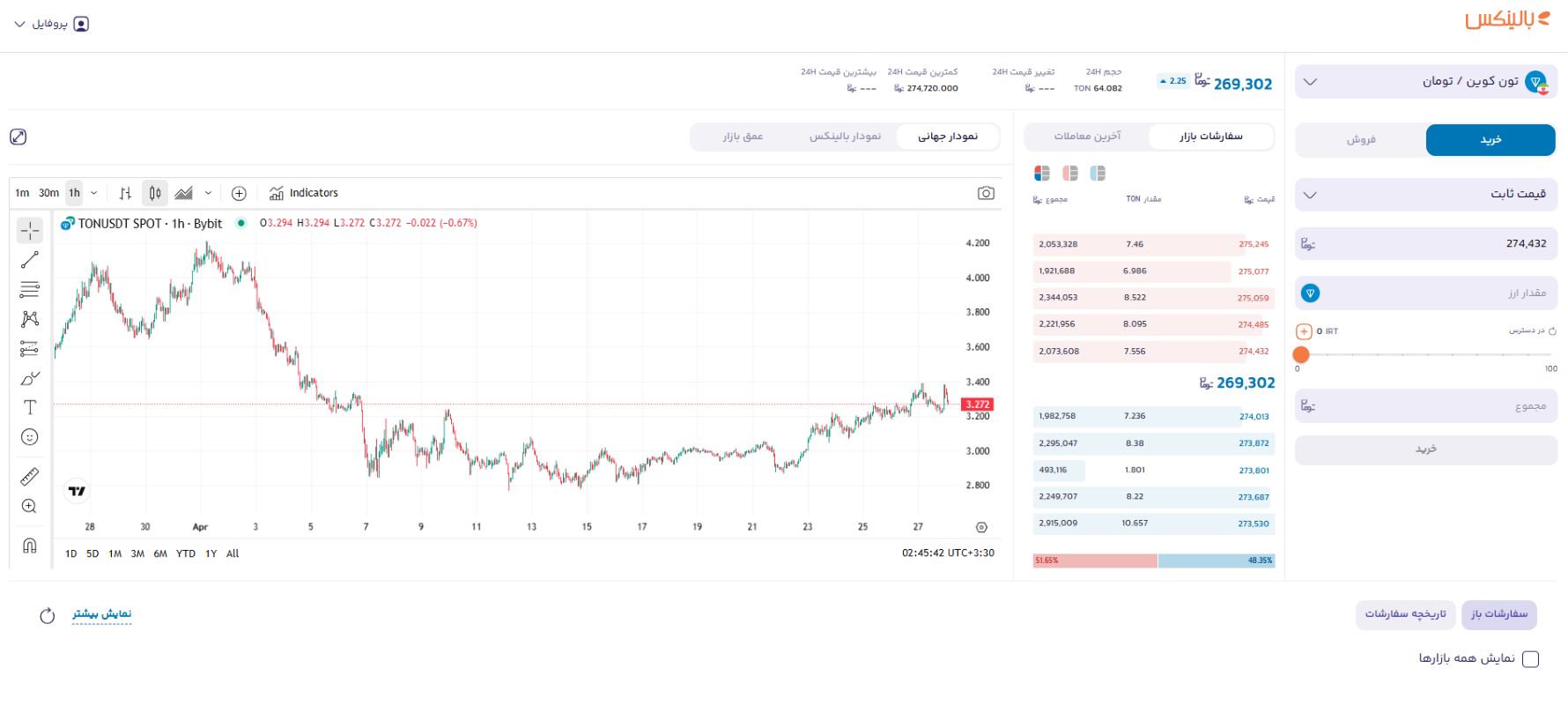
Task: Open the قیمت ثابت order type dropdown
Action: click(x=1425, y=194)
